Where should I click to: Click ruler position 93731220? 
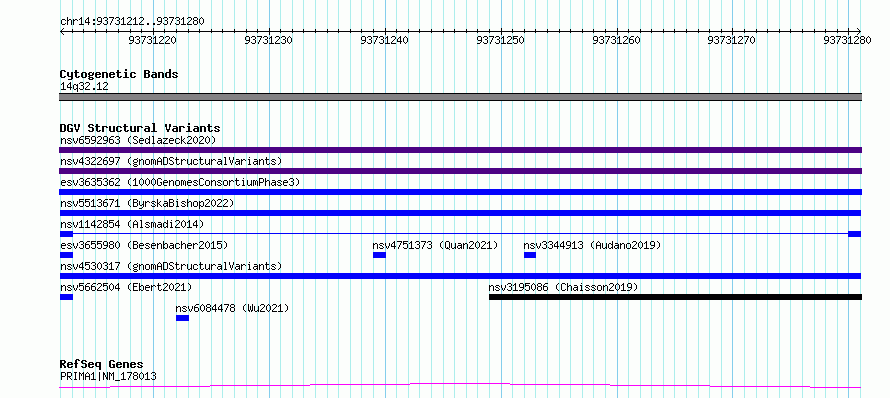coord(152,40)
